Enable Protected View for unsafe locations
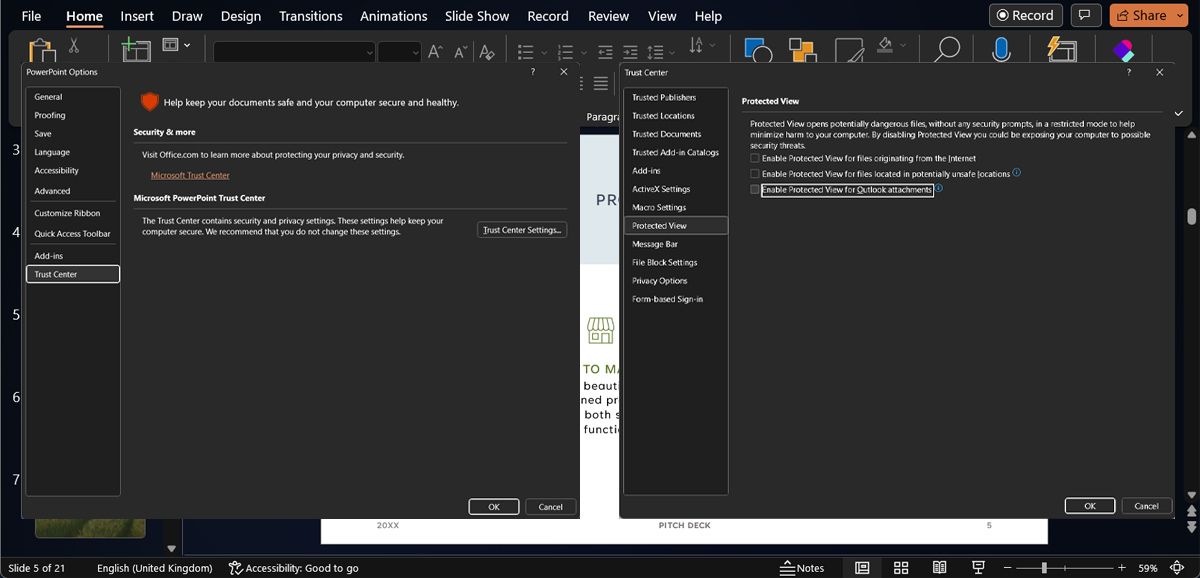Image resolution: width=1200 pixels, height=578 pixels. (x=756, y=174)
